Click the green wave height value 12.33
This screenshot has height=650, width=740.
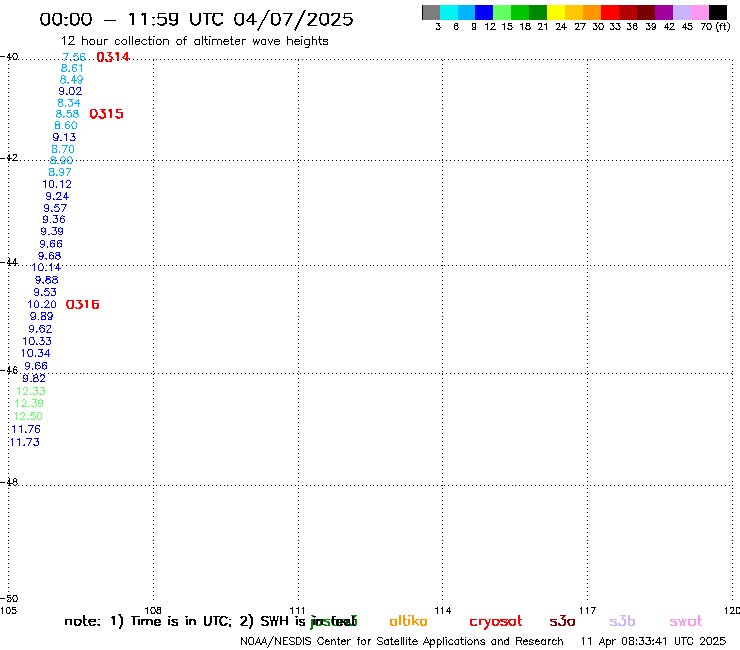tap(31, 391)
